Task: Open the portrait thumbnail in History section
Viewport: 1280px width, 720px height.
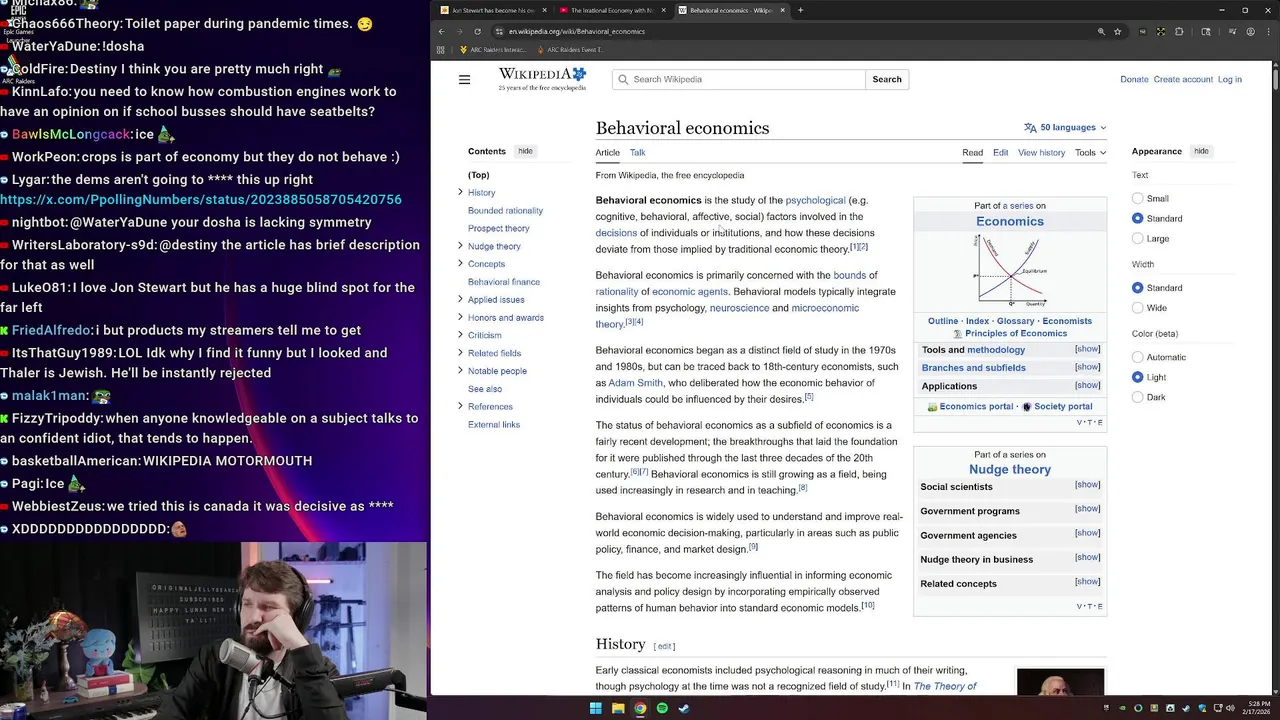Action: click(1060, 681)
